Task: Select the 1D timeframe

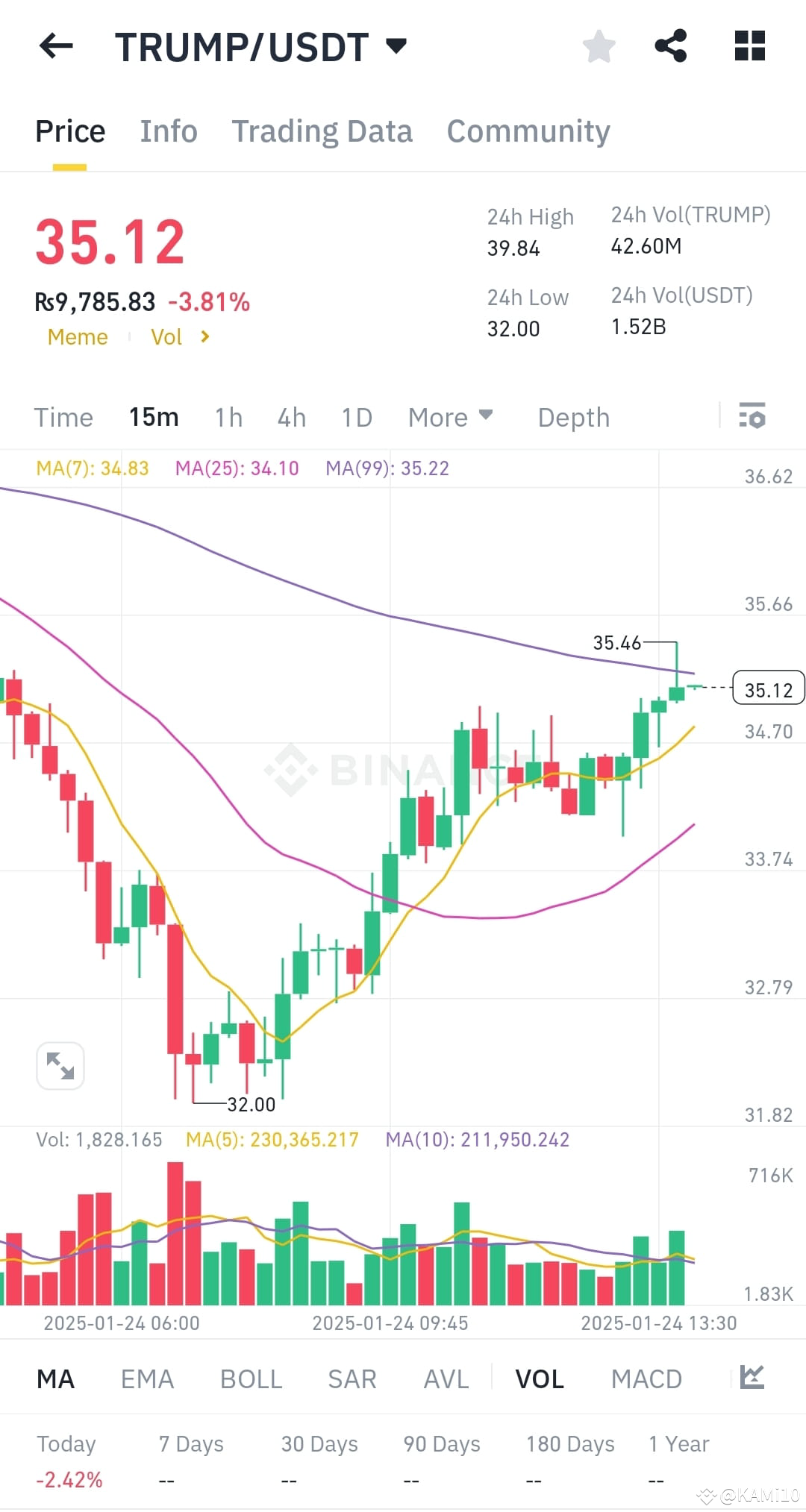Action: [356, 417]
